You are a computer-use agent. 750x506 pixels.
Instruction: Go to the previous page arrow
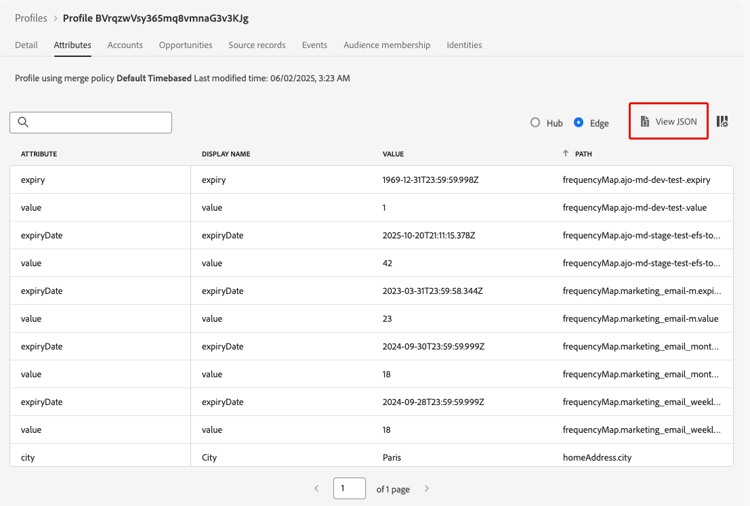[x=317, y=489]
